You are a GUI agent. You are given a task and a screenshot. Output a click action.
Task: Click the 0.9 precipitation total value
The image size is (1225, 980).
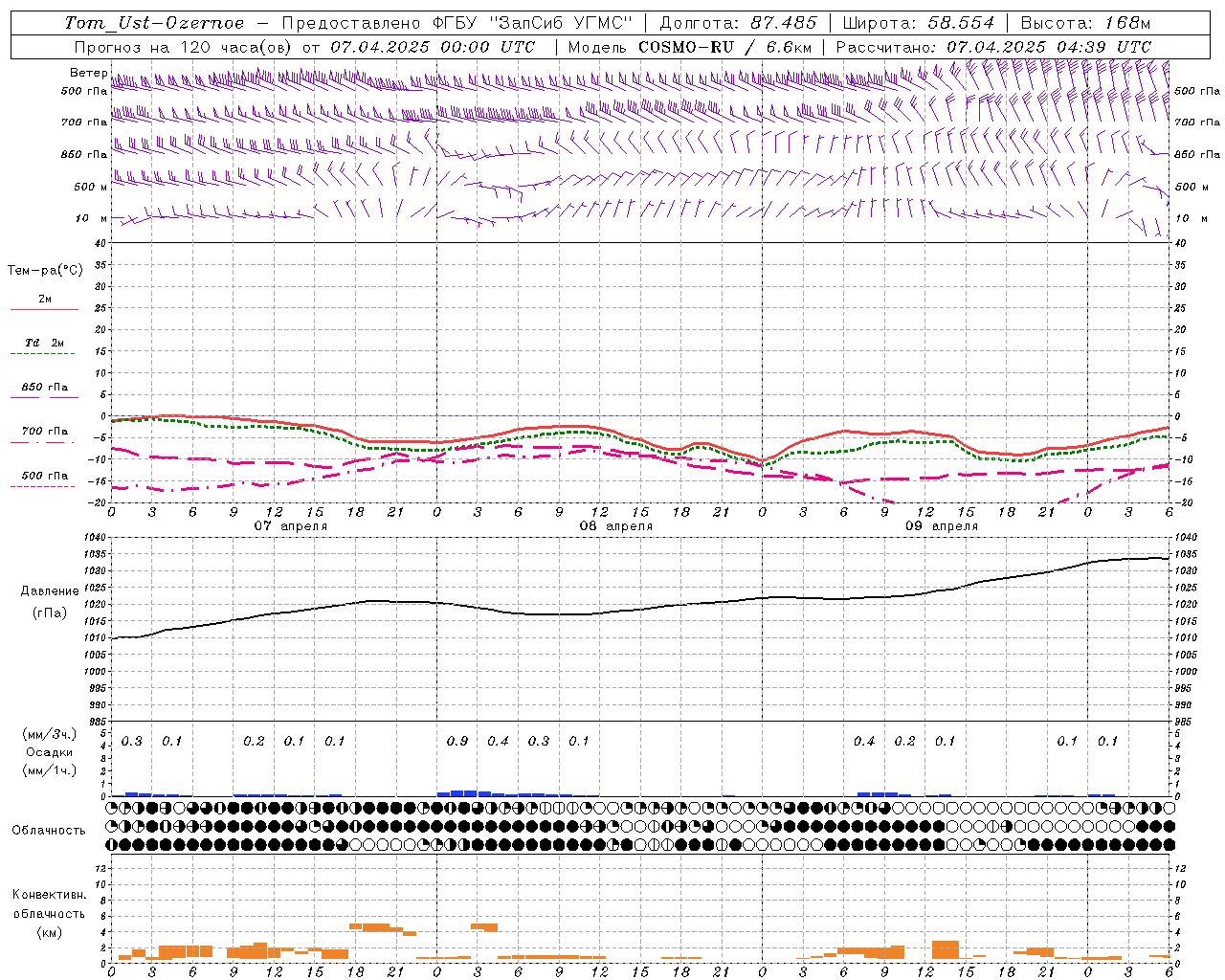coord(457,742)
